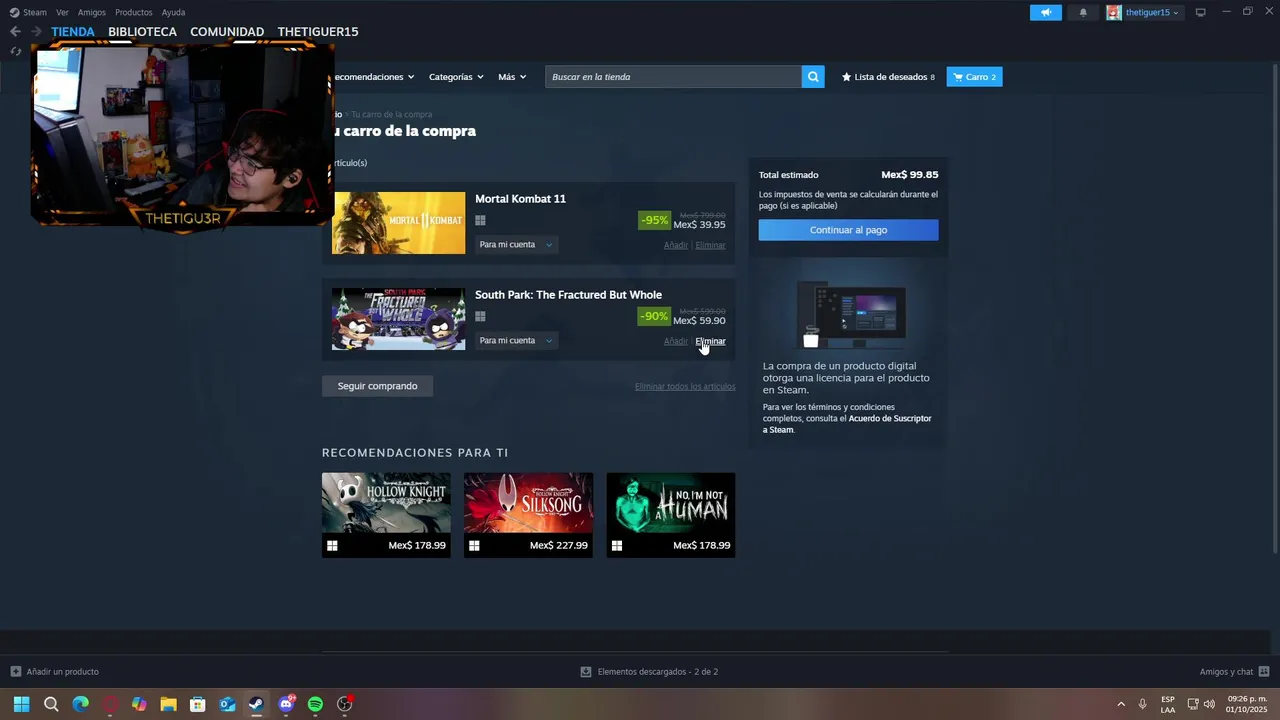
Task: Switch to the TIENDA tab
Action: 73,32
